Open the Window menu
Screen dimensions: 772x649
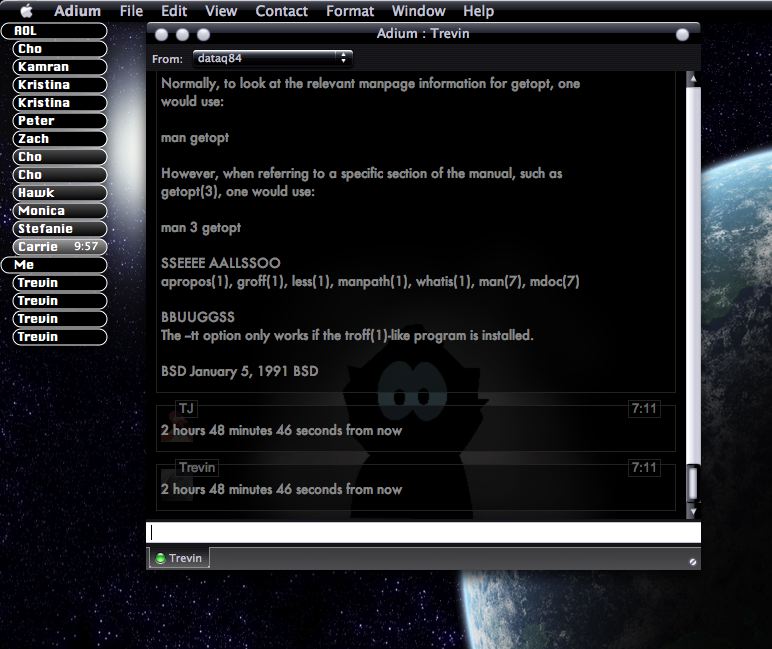point(418,11)
